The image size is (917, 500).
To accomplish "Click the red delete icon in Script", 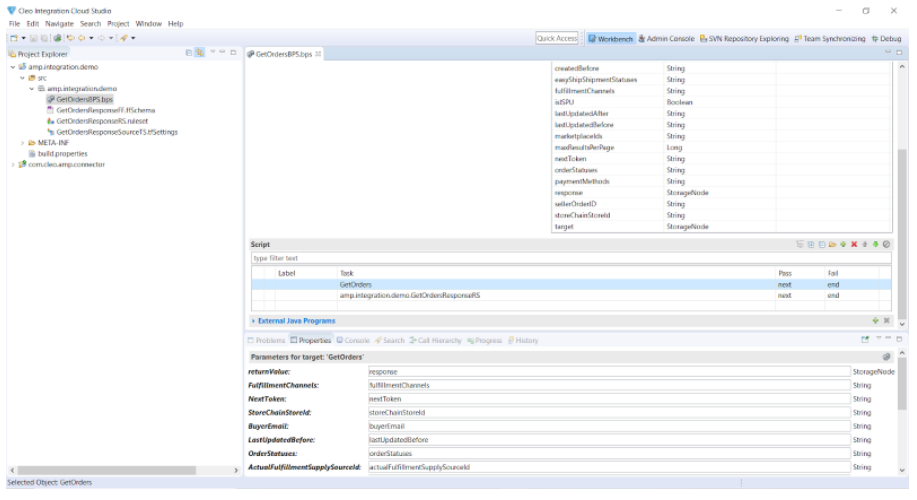I will tap(854, 244).
